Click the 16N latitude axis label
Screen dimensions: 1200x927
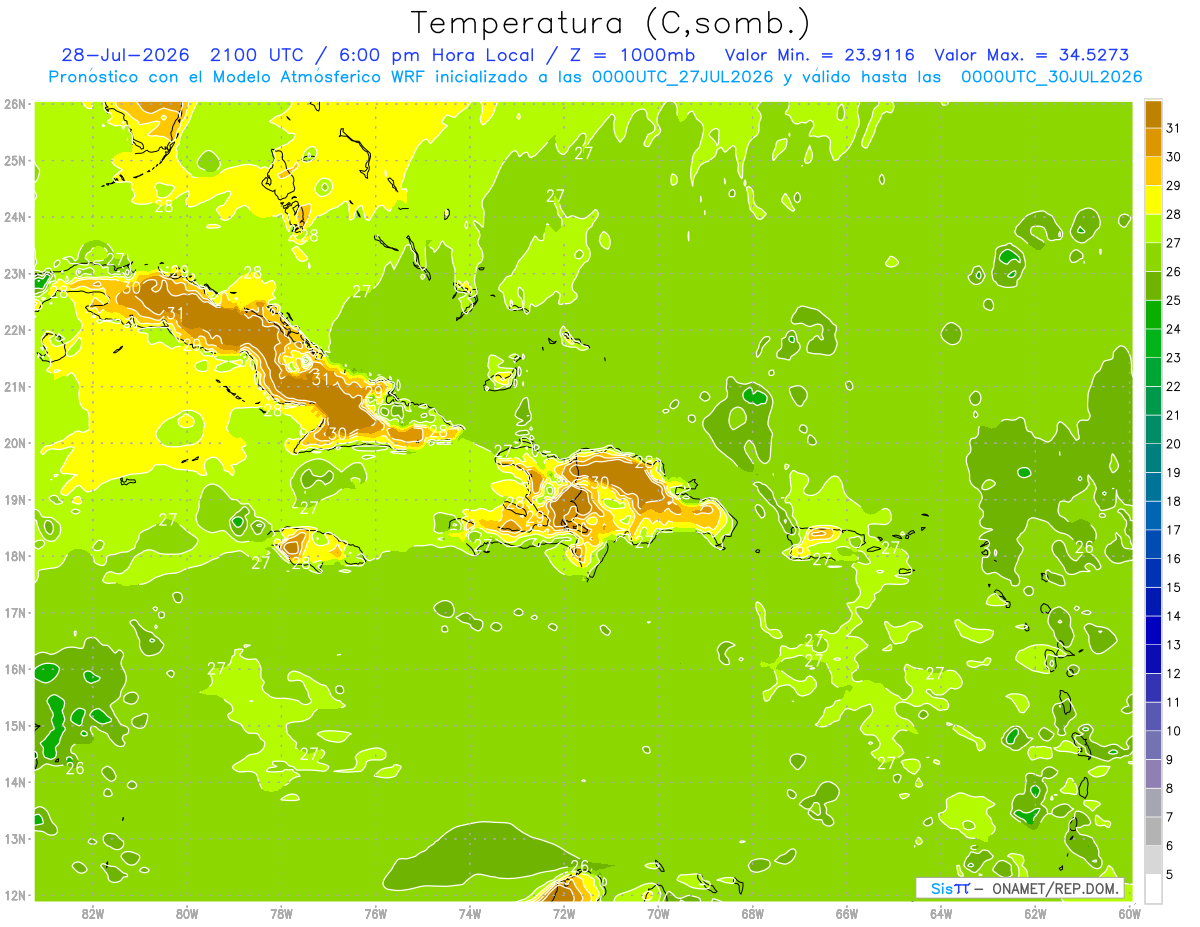(x=15, y=669)
